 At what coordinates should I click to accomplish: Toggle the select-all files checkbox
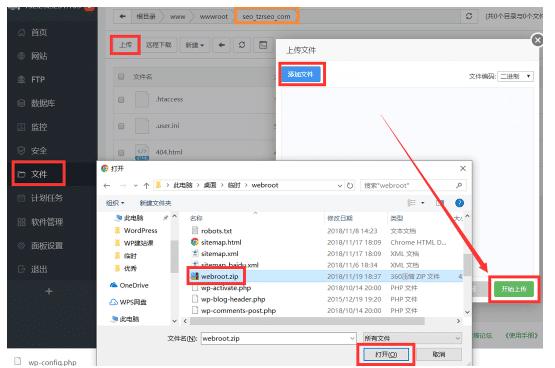pos(121,76)
